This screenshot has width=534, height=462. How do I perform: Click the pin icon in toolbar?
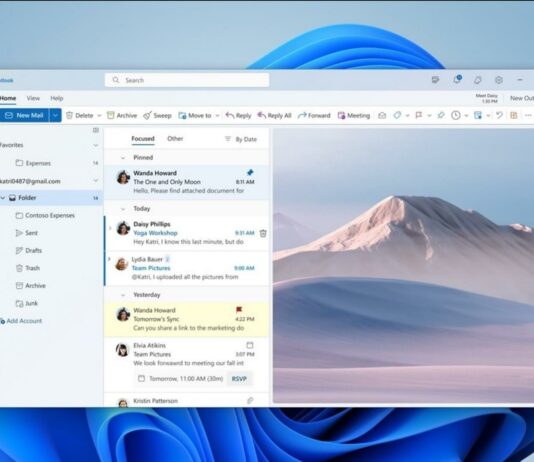[x=441, y=115]
